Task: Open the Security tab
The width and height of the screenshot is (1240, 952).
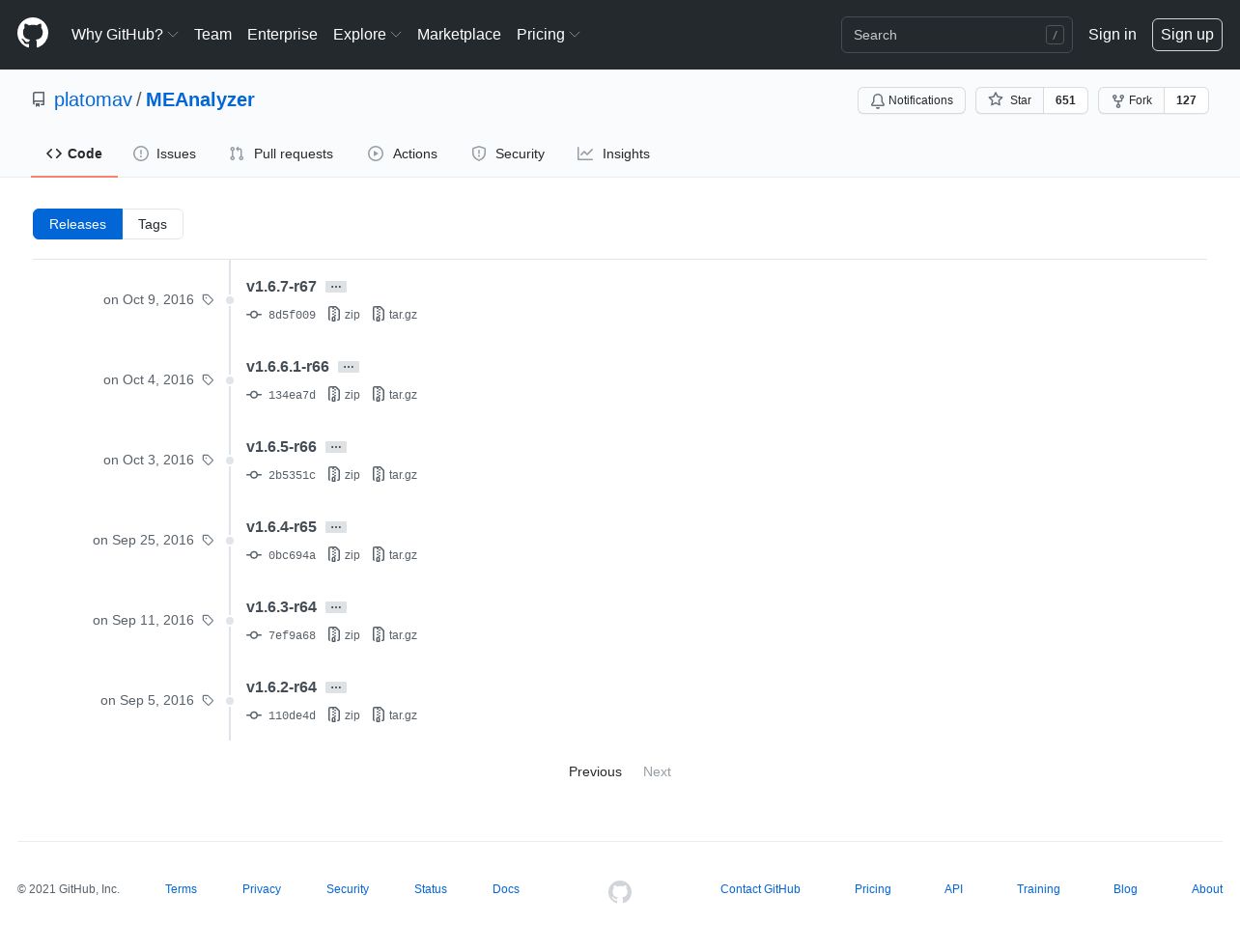Action: [508, 154]
